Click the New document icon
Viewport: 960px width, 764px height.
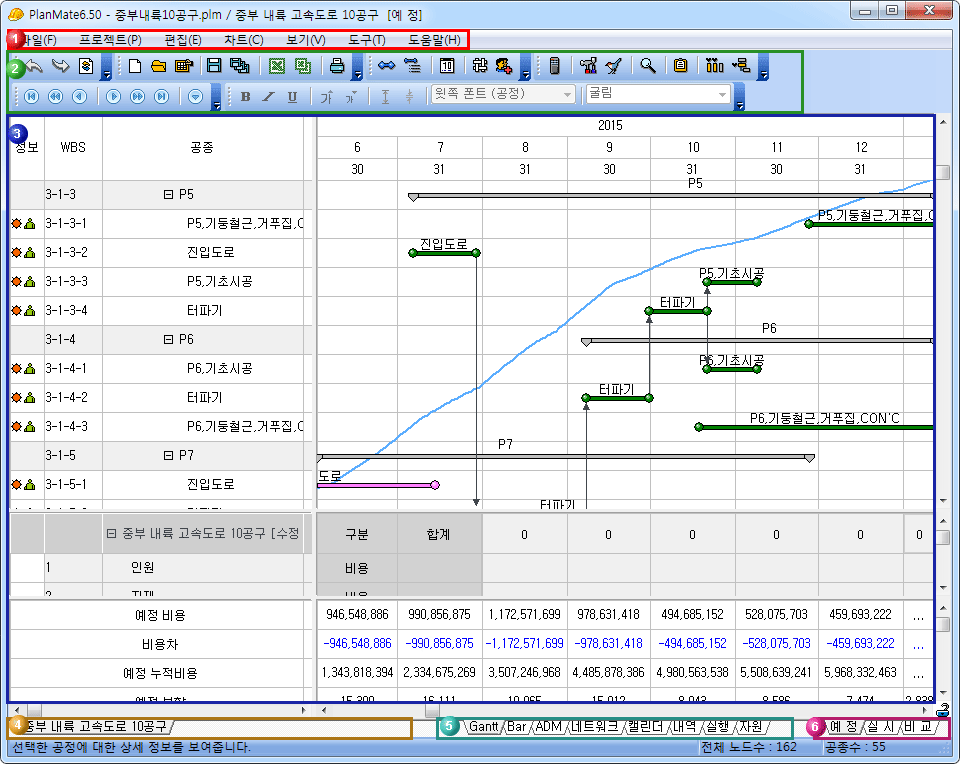[x=135, y=66]
